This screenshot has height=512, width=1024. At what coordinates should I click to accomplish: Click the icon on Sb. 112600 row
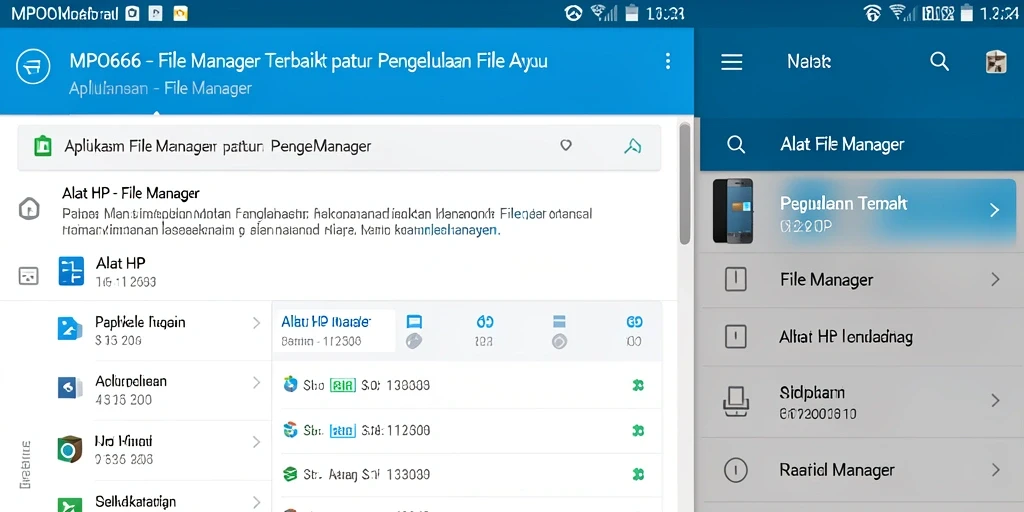(291, 430)
